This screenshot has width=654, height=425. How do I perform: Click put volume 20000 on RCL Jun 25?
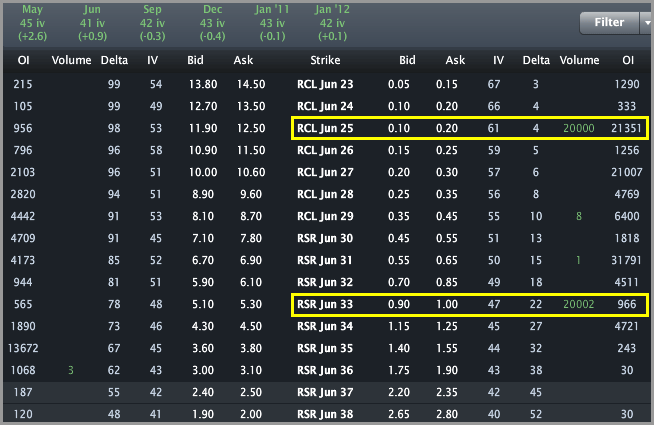click(579, 128)
